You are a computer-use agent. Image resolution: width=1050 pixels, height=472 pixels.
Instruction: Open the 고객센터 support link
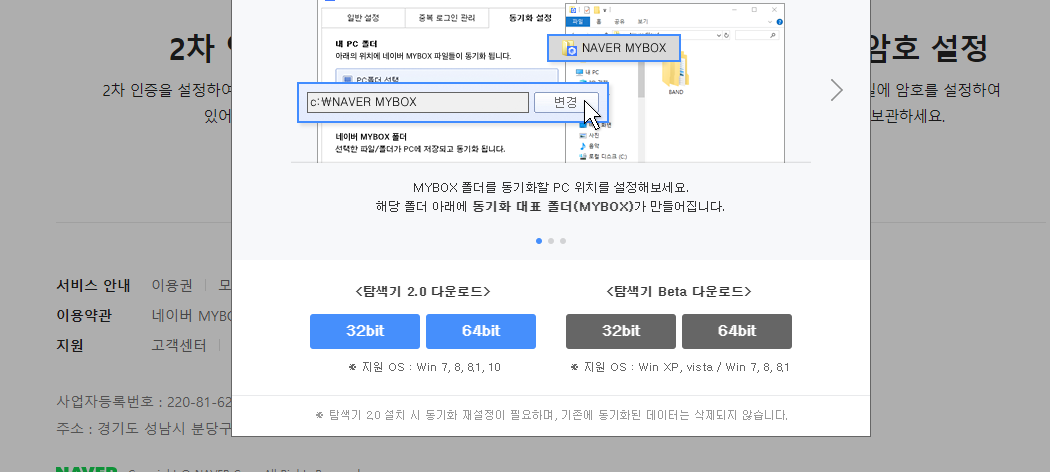179,345
